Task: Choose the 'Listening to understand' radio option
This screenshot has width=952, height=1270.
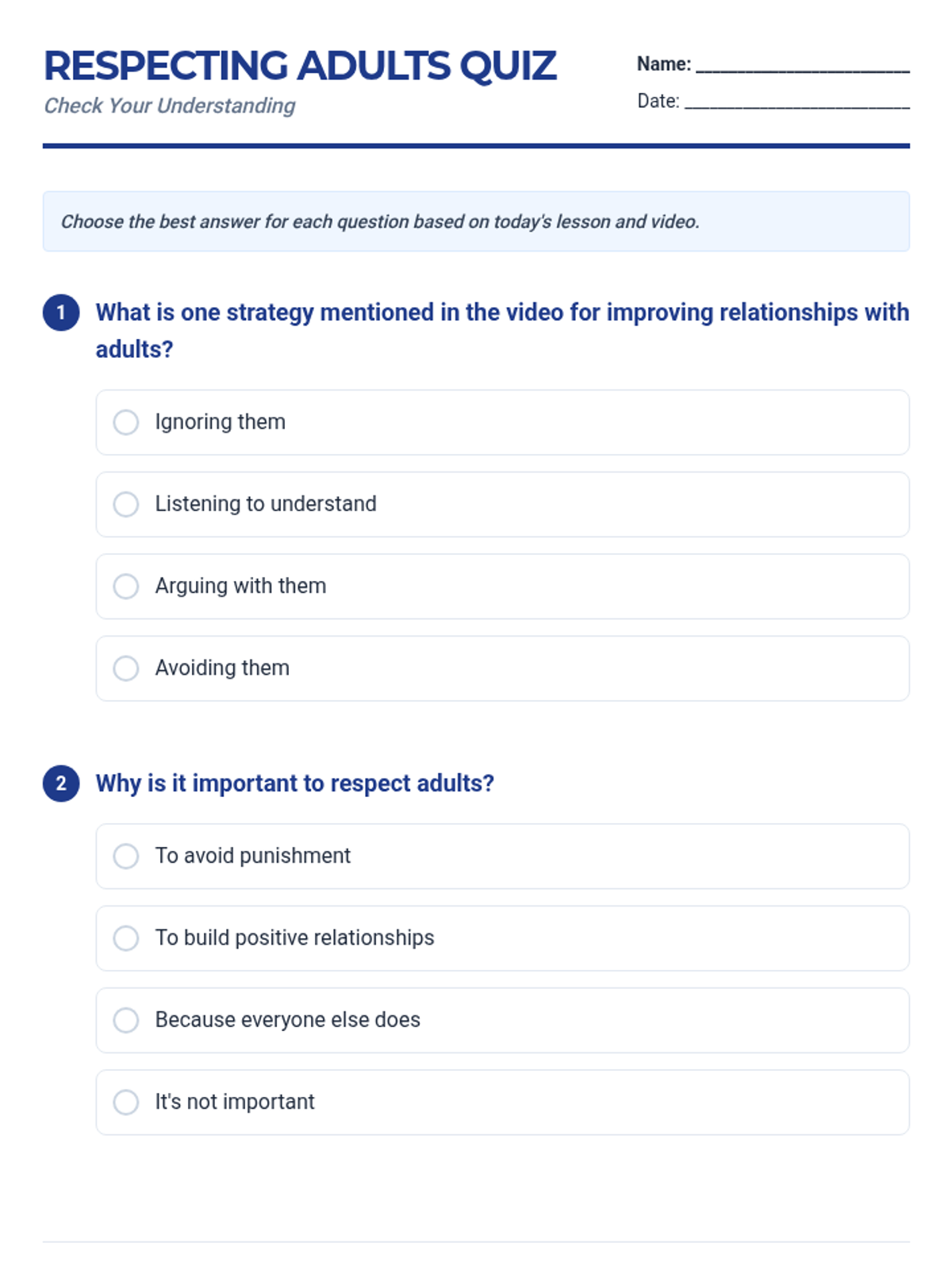Action: (126, 504)
